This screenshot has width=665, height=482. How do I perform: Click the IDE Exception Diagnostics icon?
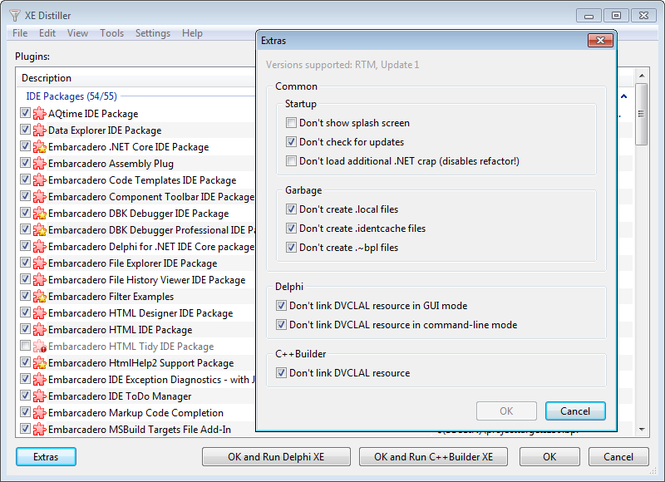(39, 379)
